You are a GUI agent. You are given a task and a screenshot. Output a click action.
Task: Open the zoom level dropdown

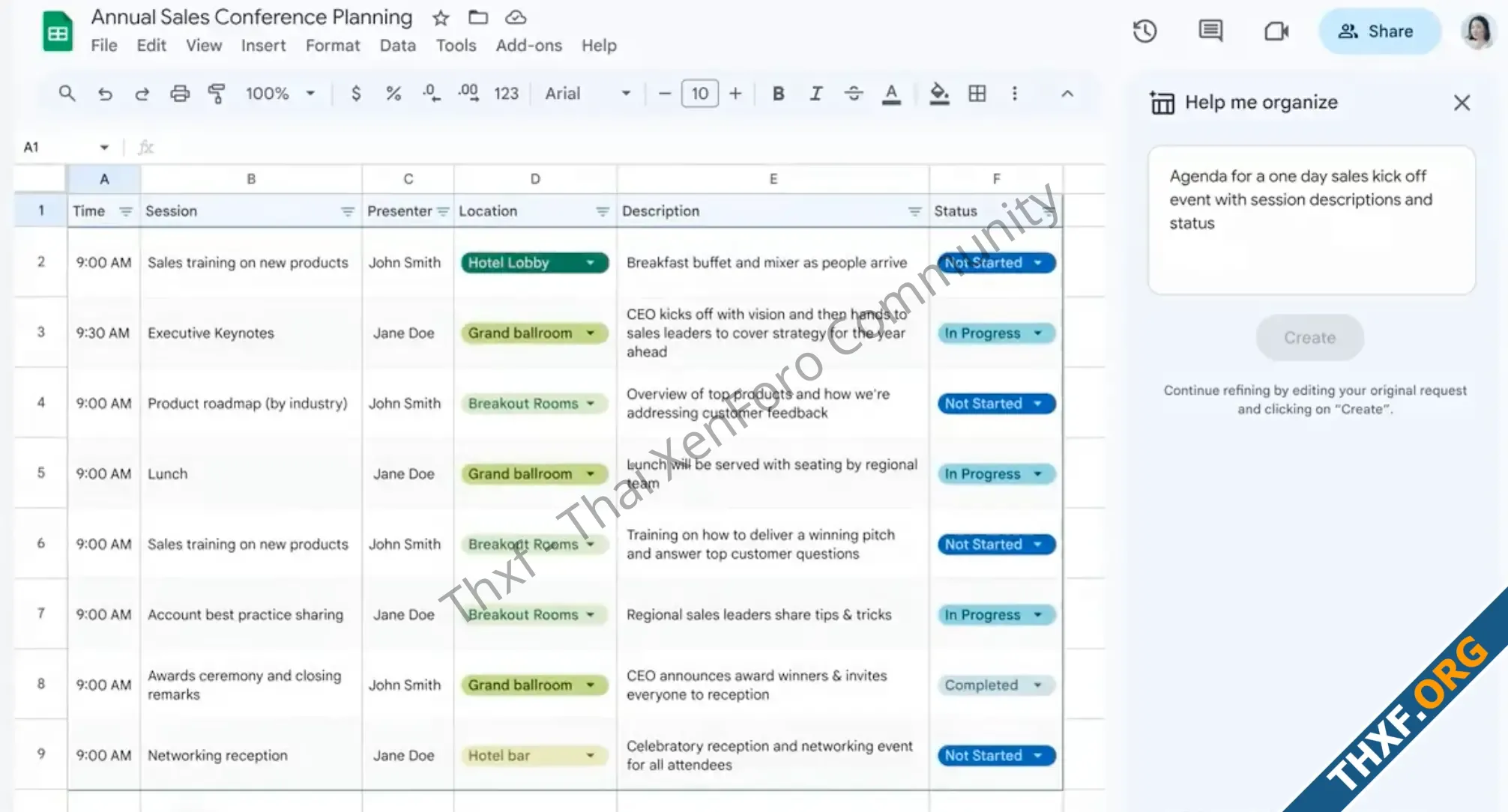(x=280, y=94)
